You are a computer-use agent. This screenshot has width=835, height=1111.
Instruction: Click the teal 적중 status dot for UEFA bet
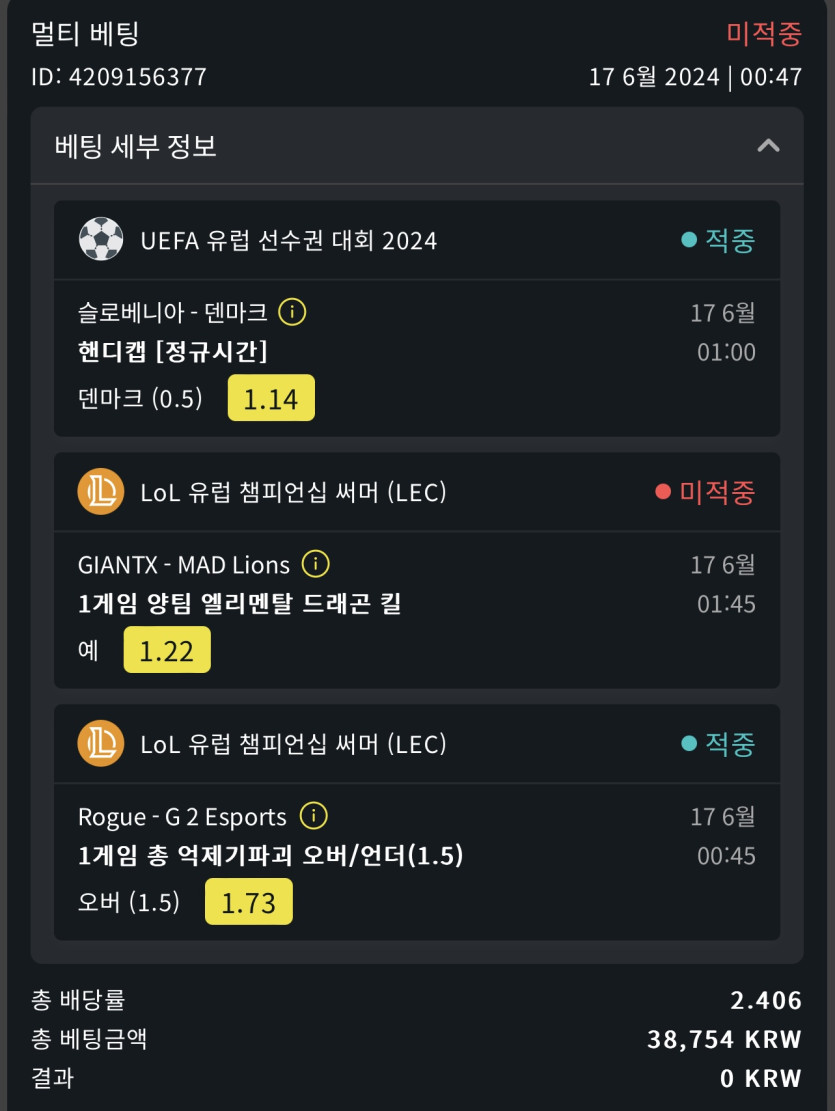[689, 240]
